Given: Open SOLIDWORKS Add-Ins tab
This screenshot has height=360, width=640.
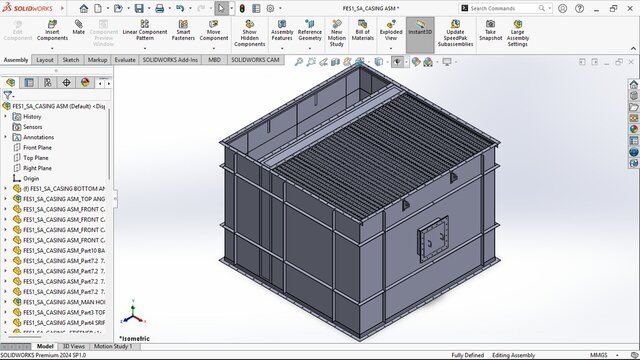Looking at the screenshot, I should click(x=170, y=60).
